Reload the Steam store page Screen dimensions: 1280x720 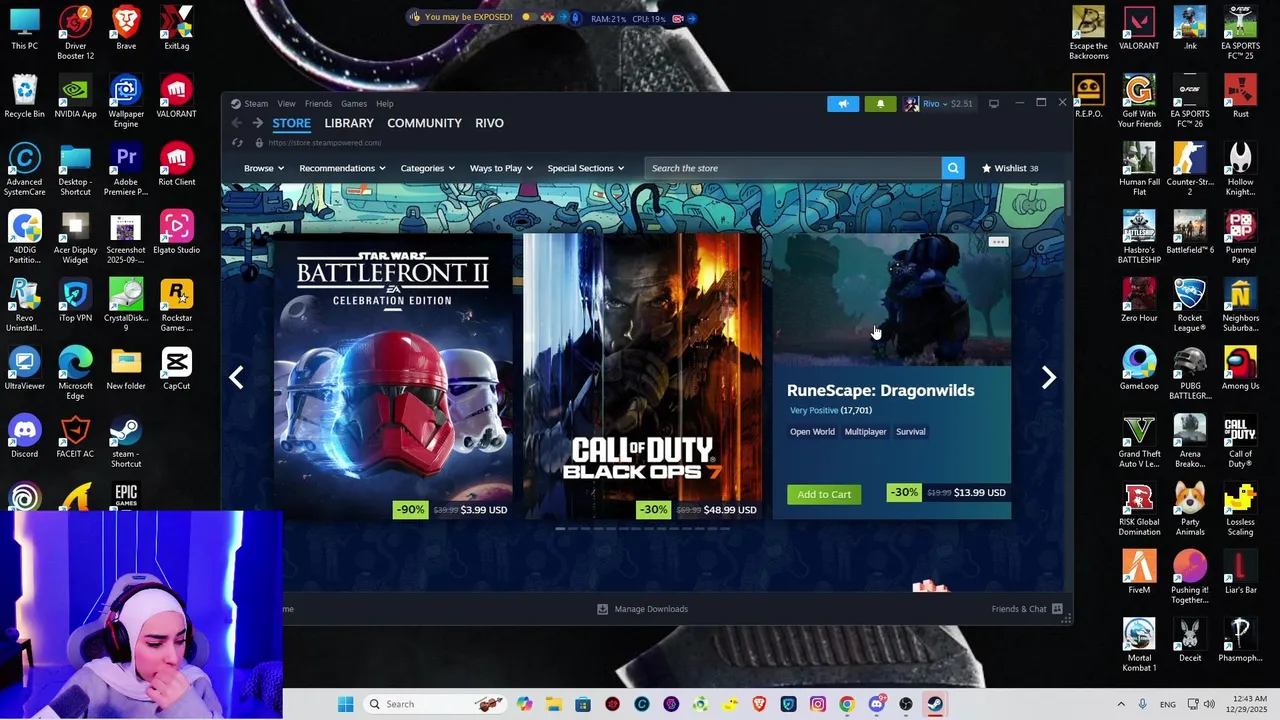[x=237, y=143]
